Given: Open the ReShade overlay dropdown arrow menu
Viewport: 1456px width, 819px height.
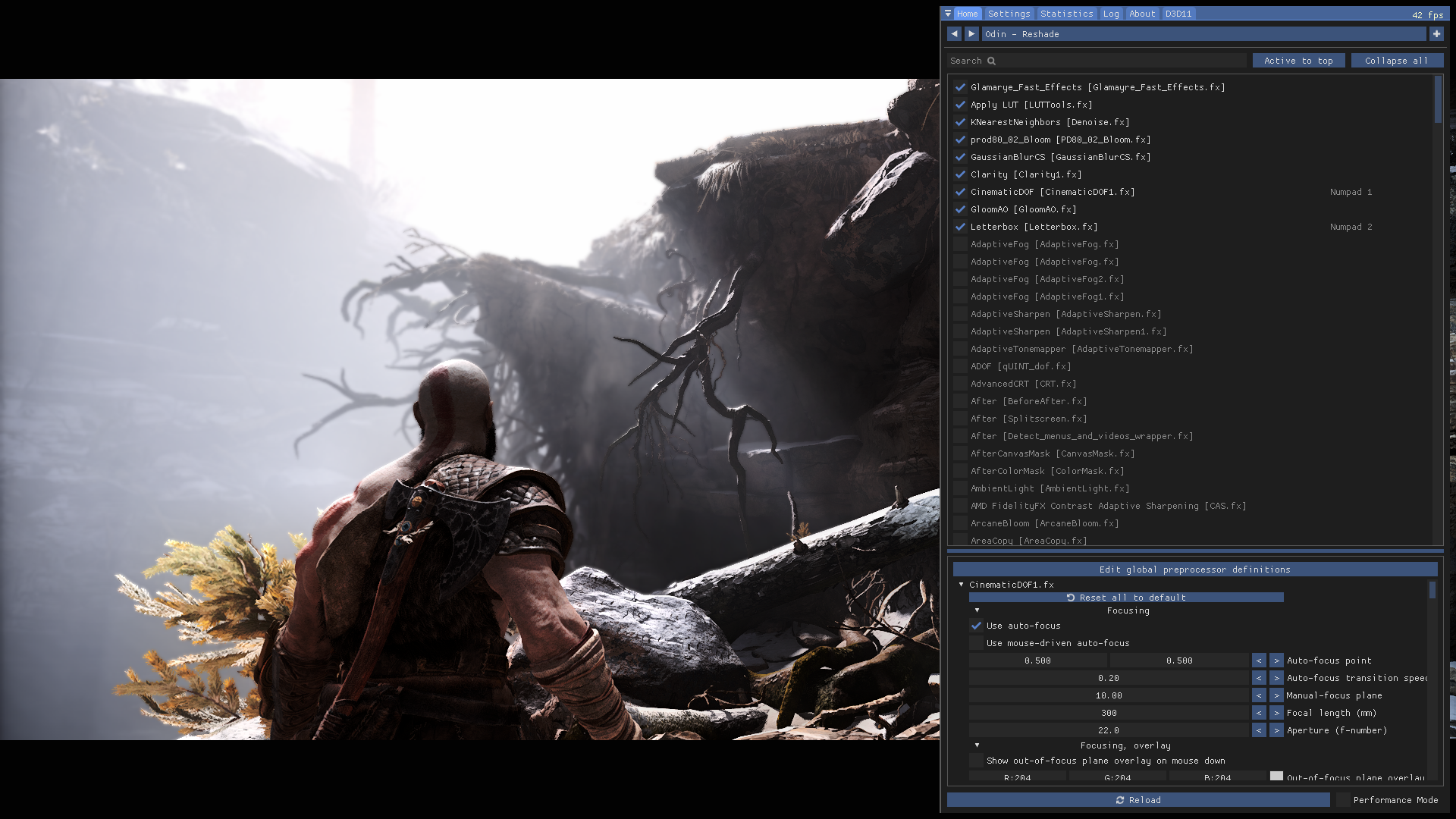Looking at the screenshot, I should tap(948, 14).
